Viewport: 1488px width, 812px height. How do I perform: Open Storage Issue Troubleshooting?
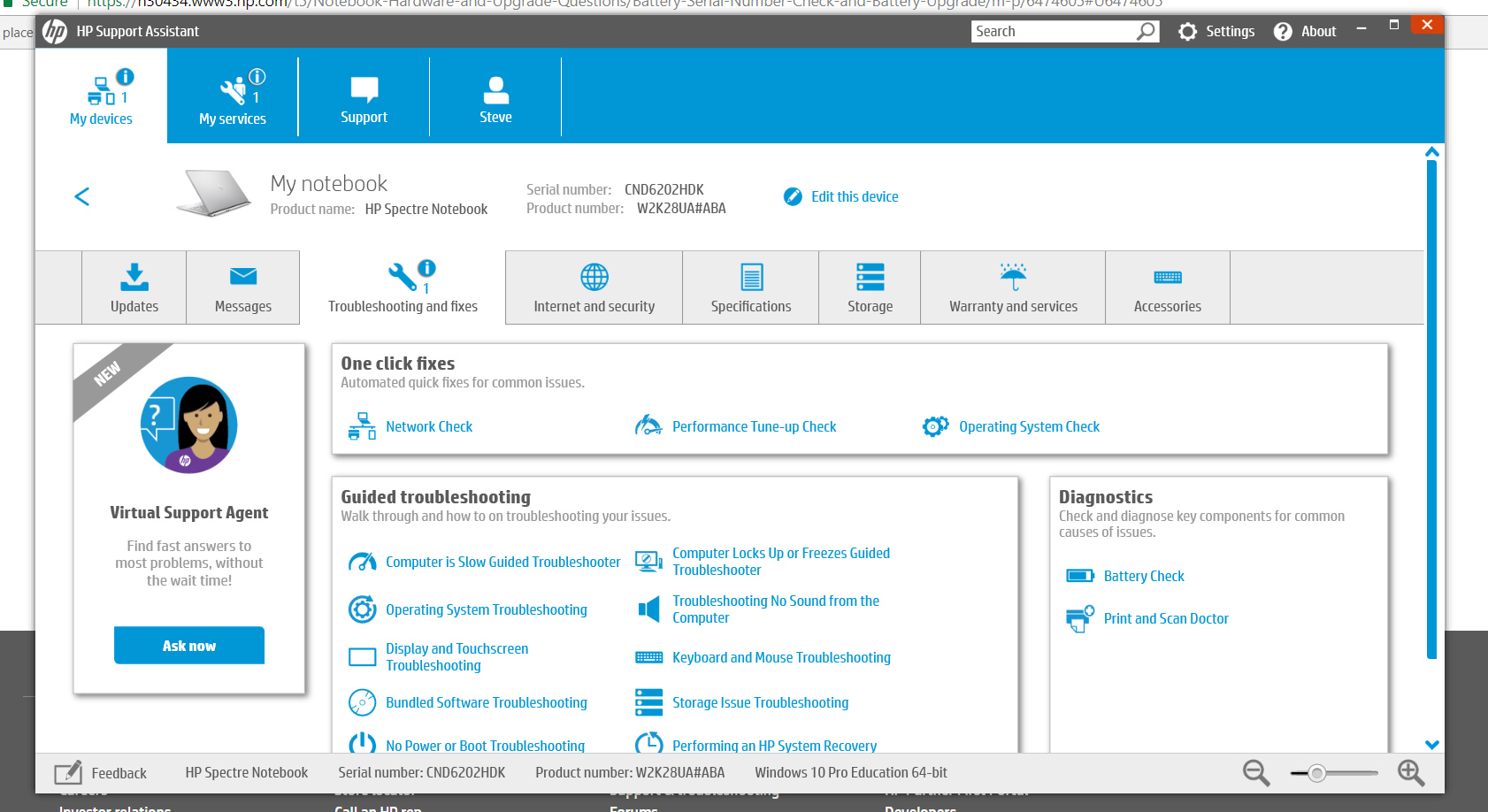tap(760, 702)
